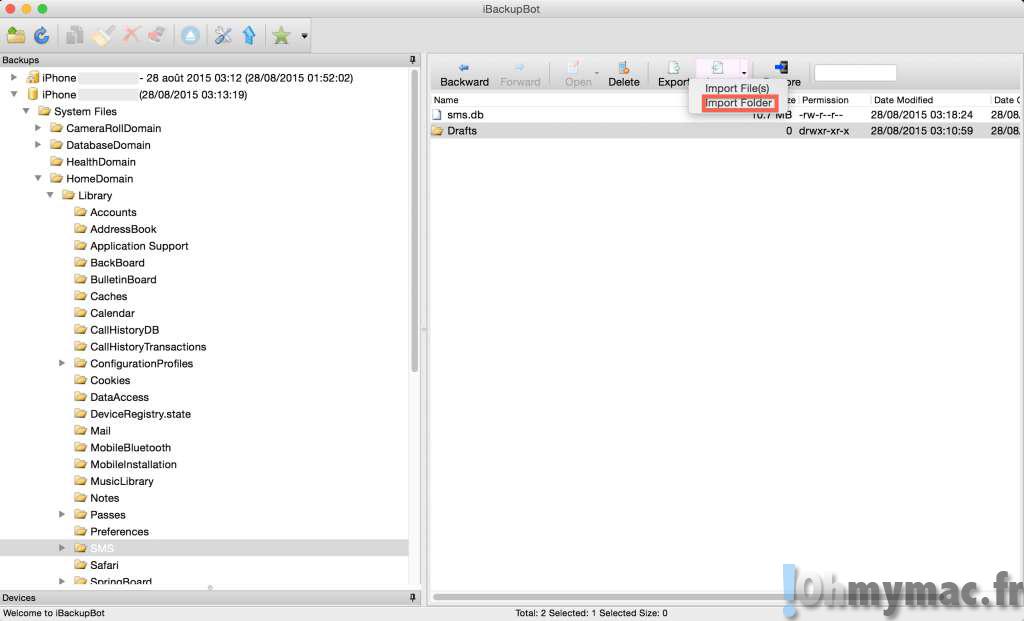
Task: Select the BackBoard folder
Action: point(118,263)
